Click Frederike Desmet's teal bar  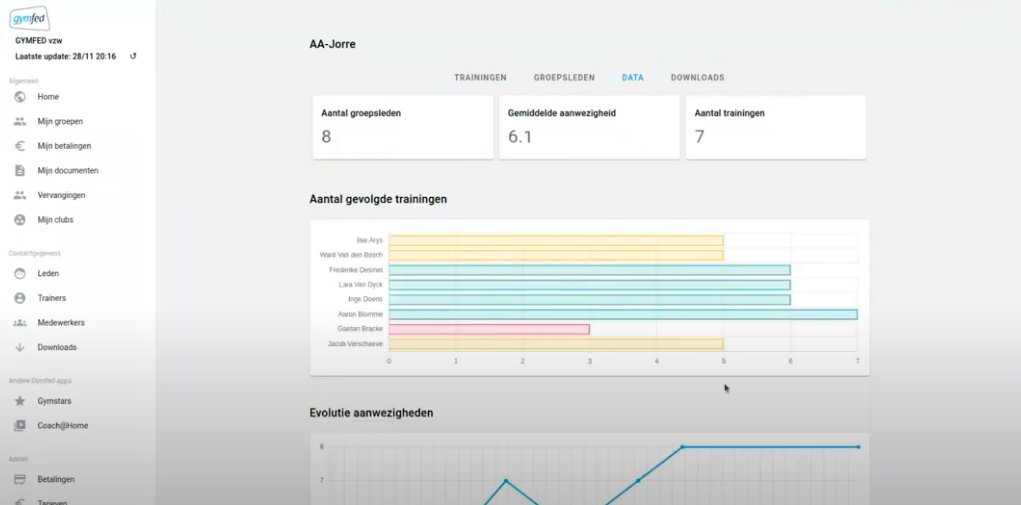(589, 270)
